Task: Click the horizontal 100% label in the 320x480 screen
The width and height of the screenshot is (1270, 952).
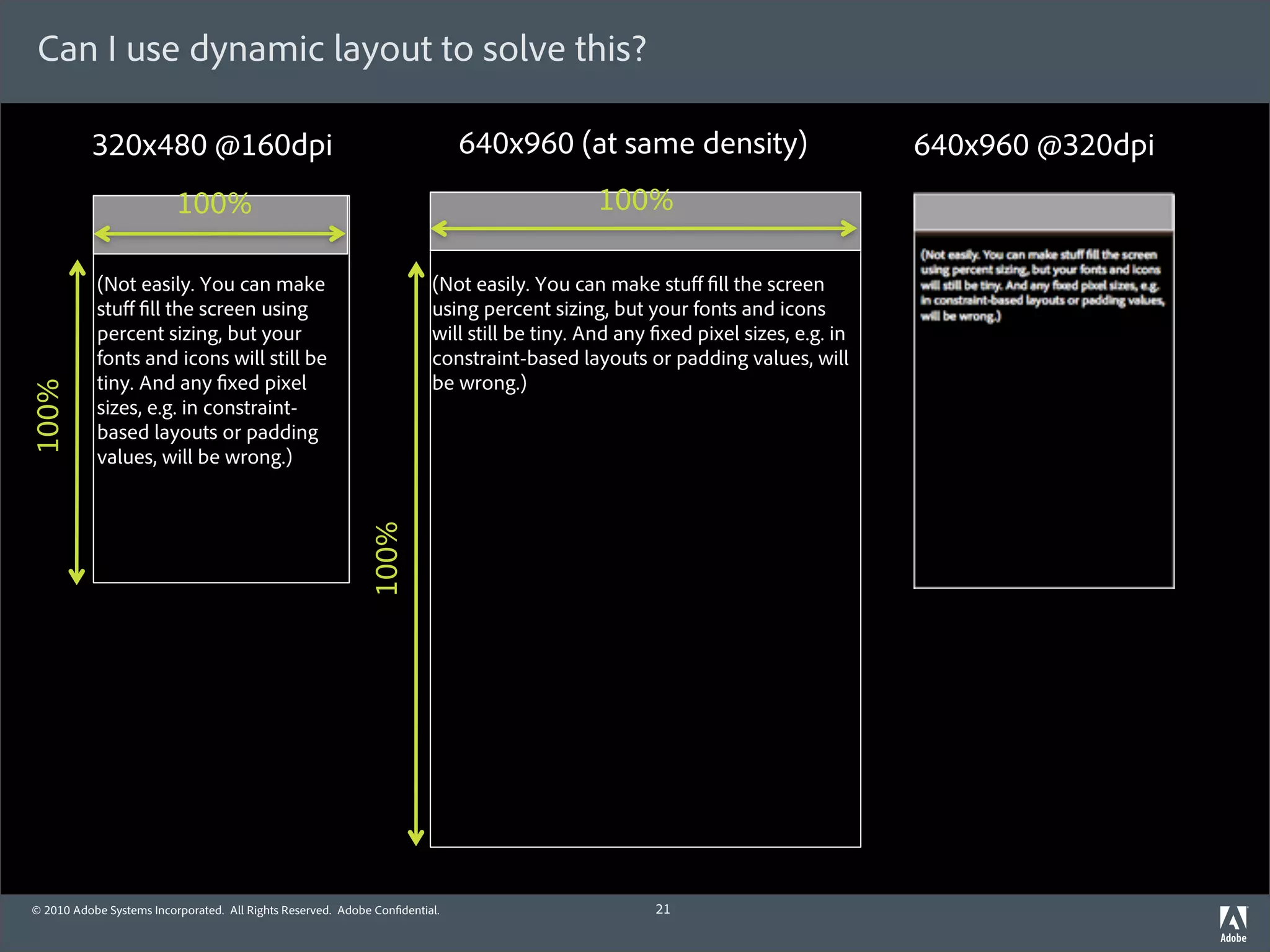Action: (x=215, y=204)
